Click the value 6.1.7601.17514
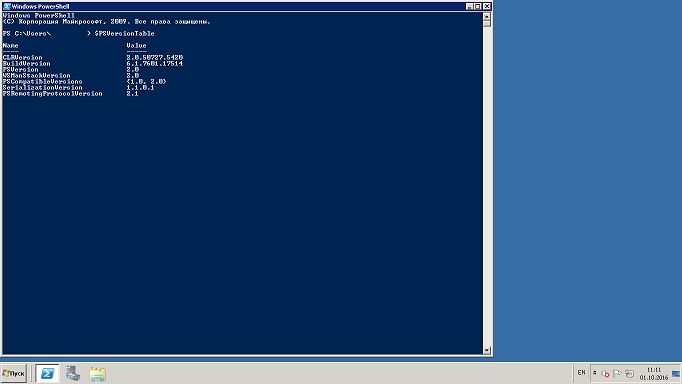Viewport: 682px width, 384px height. click(154, 63)
